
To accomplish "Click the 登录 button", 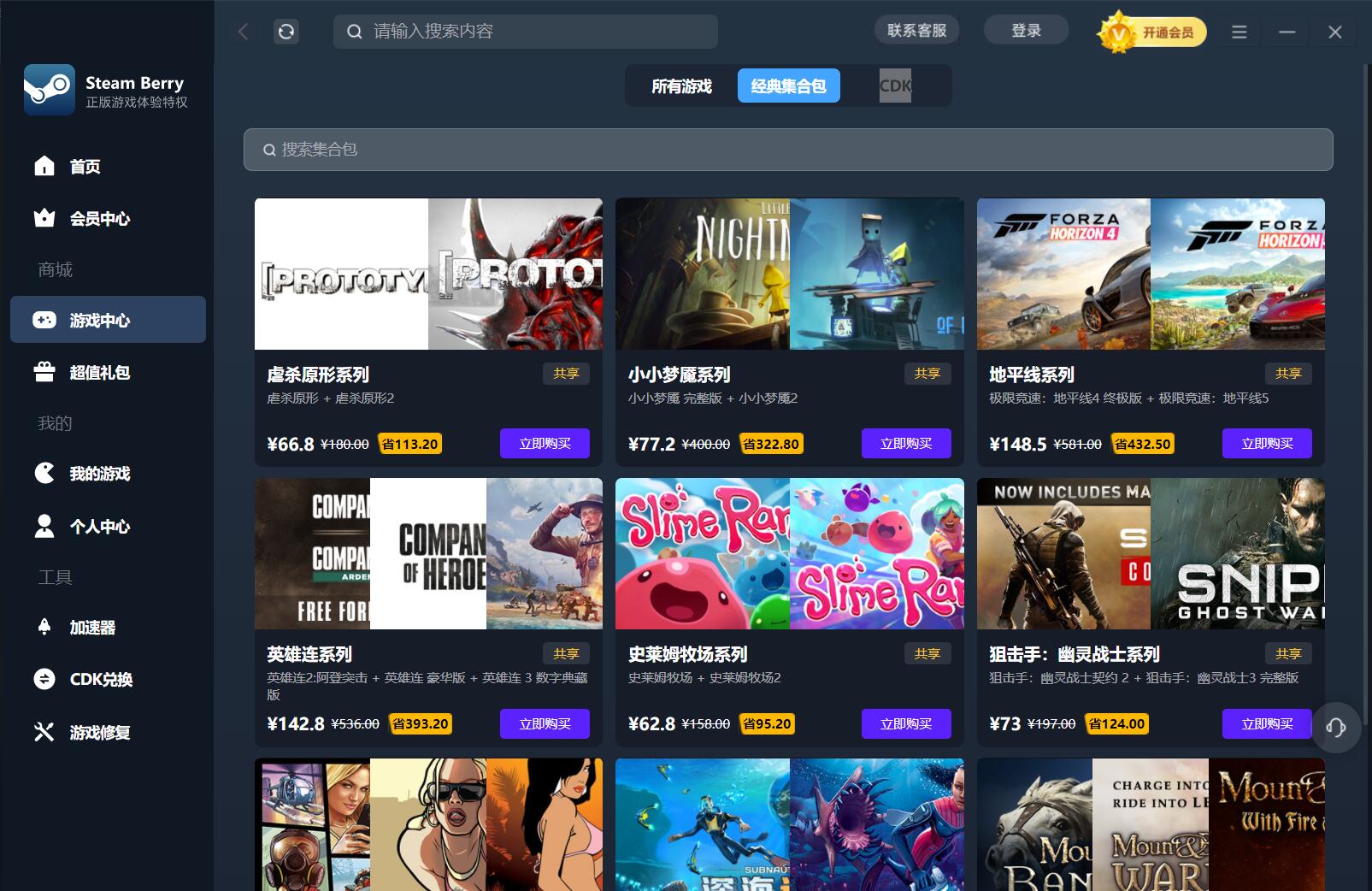I will [x=1026, y=31].
